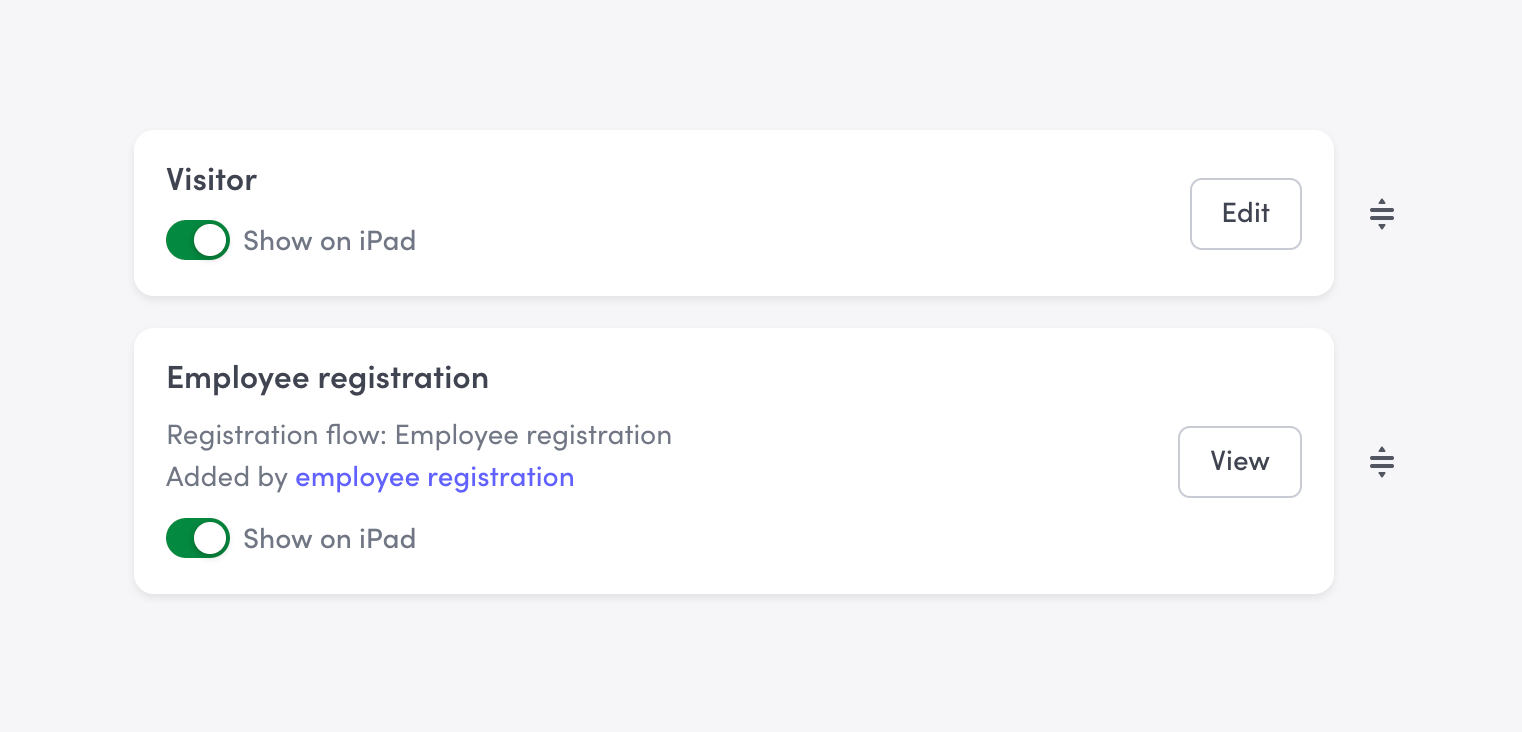
Task: Click up arrow of Employee registration reorder handle
Action: 1381,450
